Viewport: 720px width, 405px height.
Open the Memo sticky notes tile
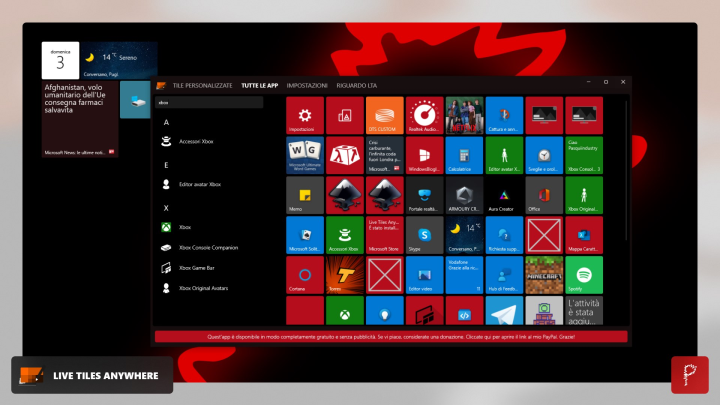(x=305, y=195)
